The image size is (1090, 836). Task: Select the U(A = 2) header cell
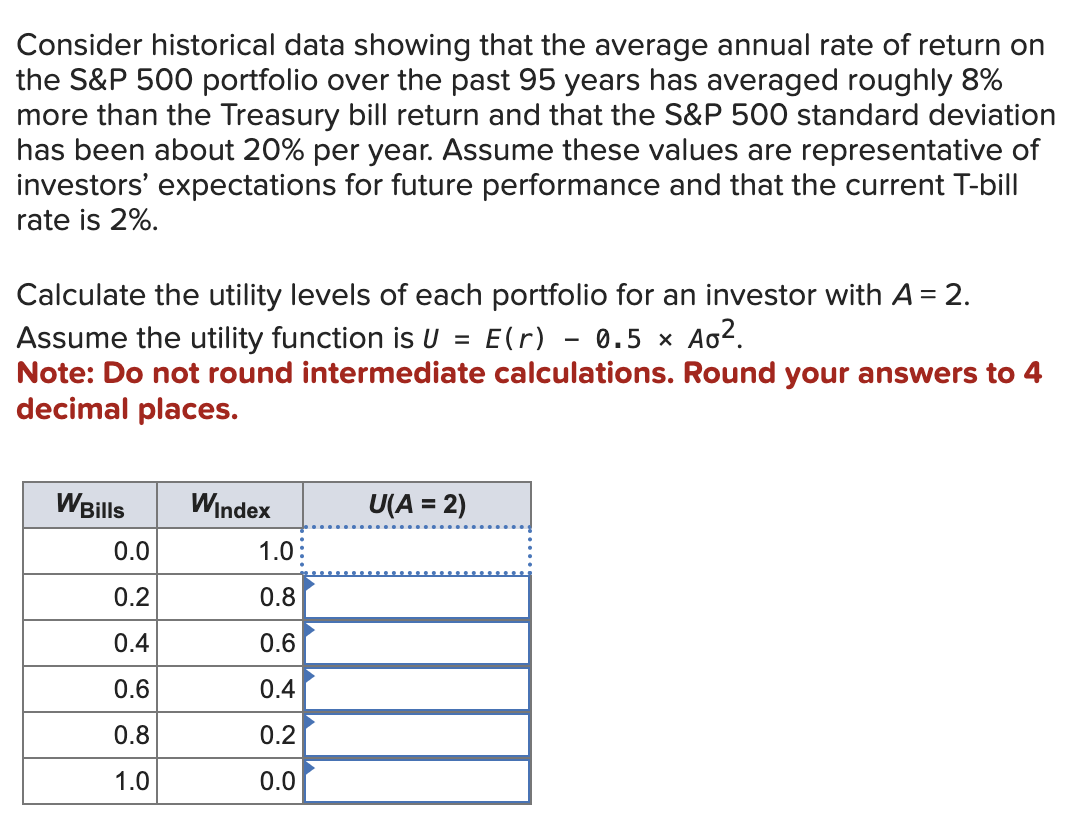coord(417,504)
